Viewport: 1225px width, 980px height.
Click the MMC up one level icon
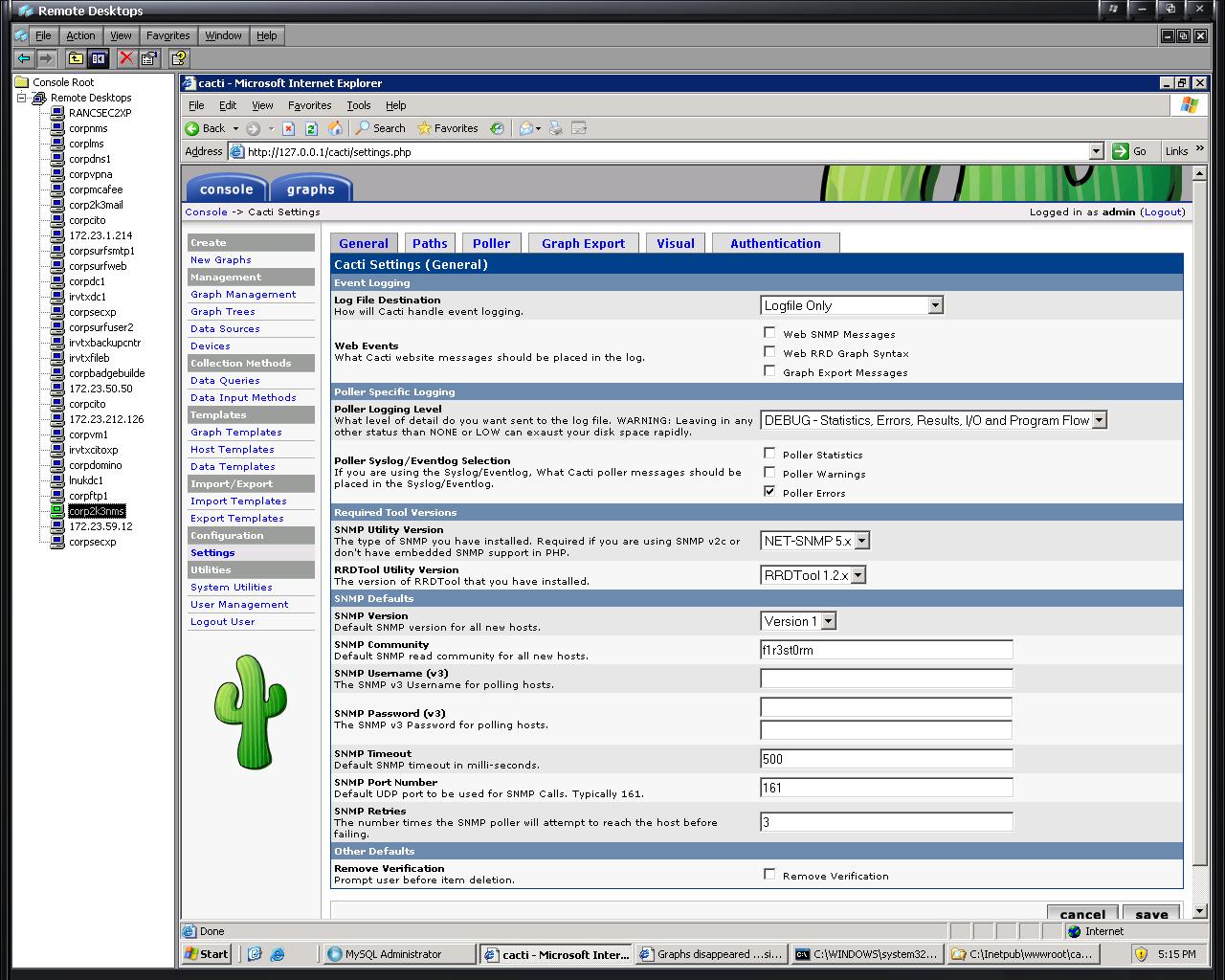point(76,58)
